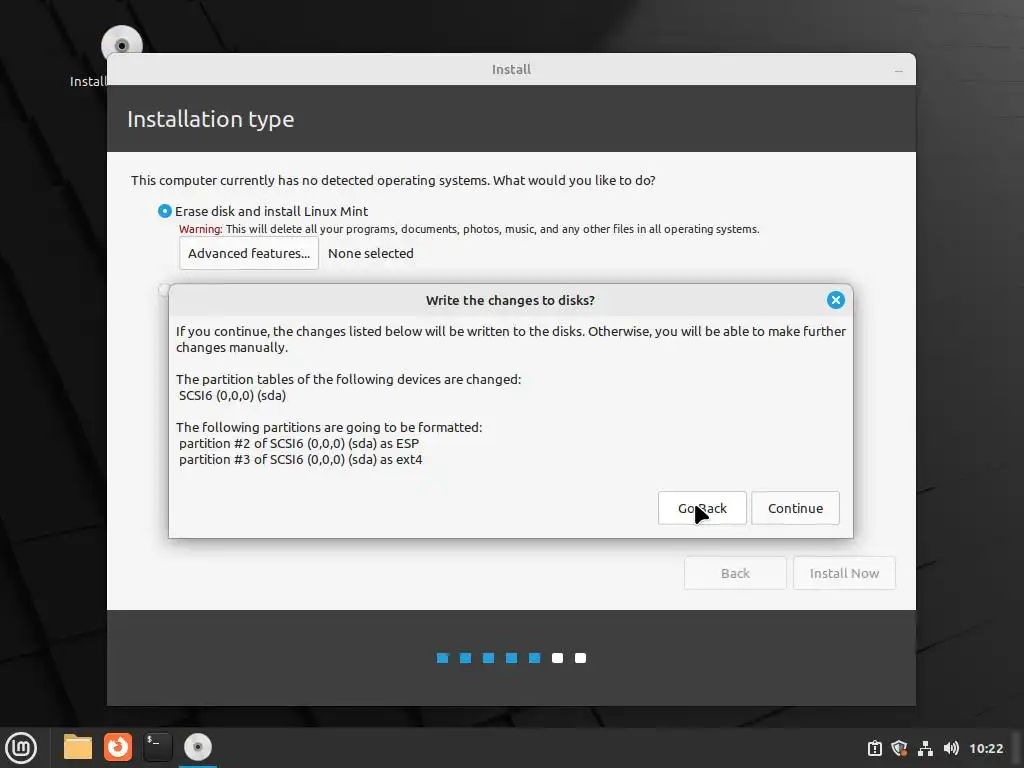Image resolution: width=1024 pixels, height=768 pixels.
Task: Click the Installation type heading
Action: [x=210, y=119]
